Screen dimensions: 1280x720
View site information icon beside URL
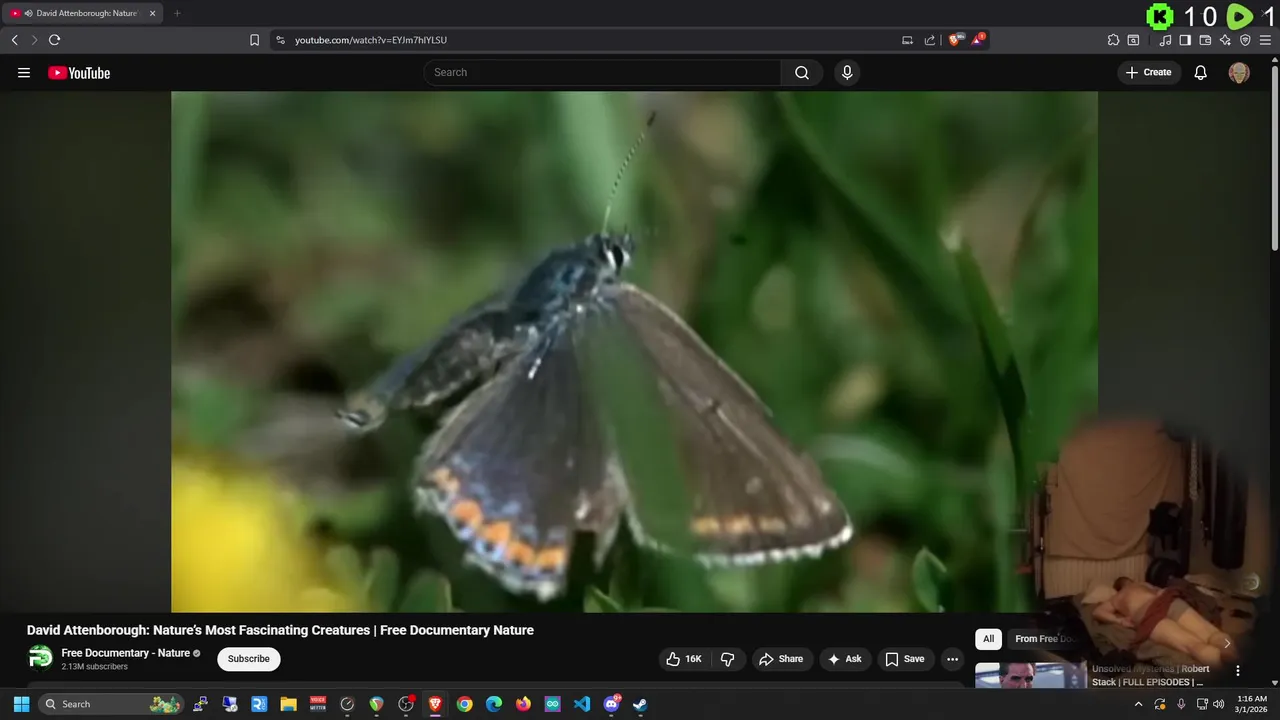pos(280,40)
